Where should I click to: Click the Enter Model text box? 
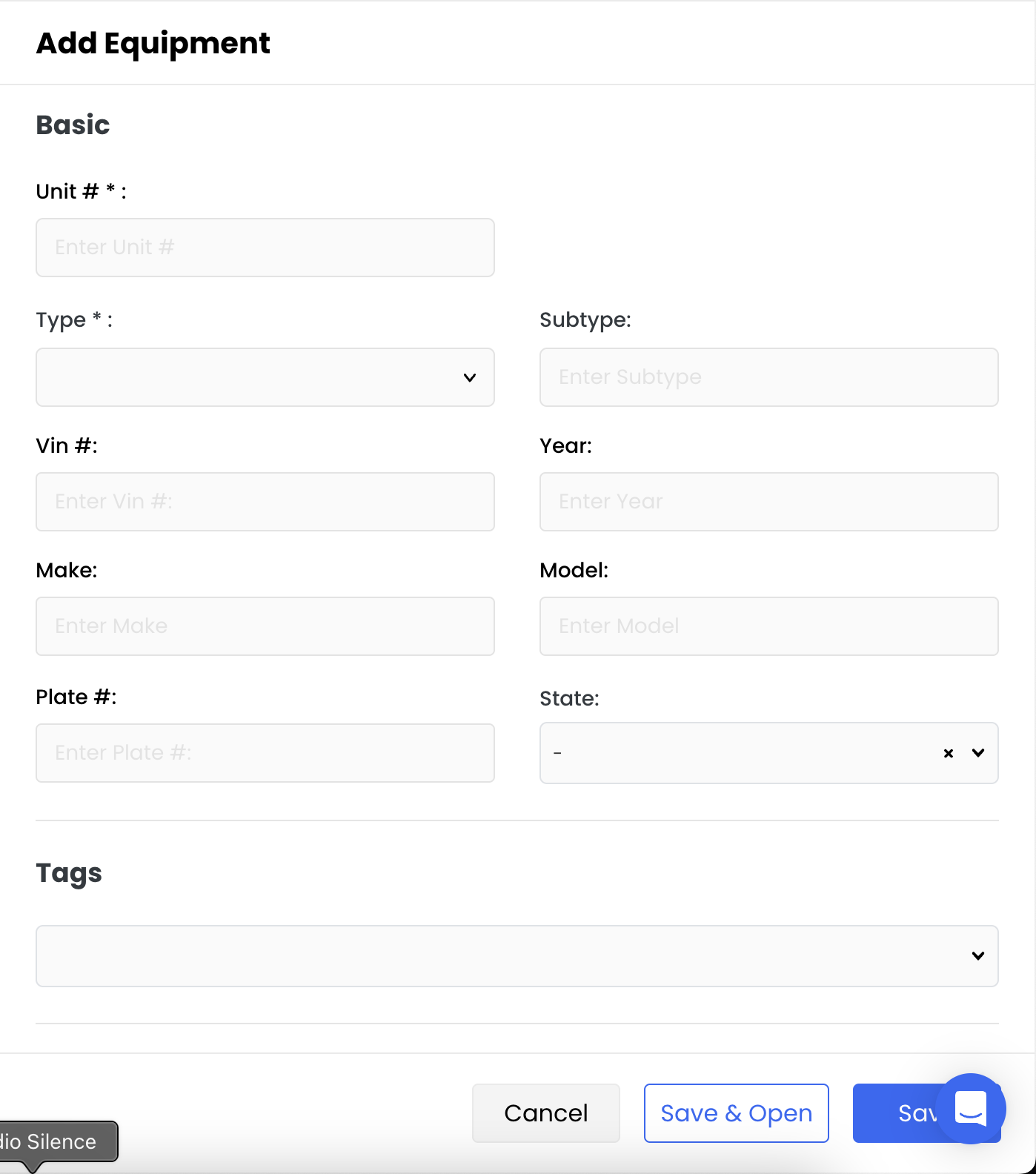pyautogui.click(x=768, y=626)
